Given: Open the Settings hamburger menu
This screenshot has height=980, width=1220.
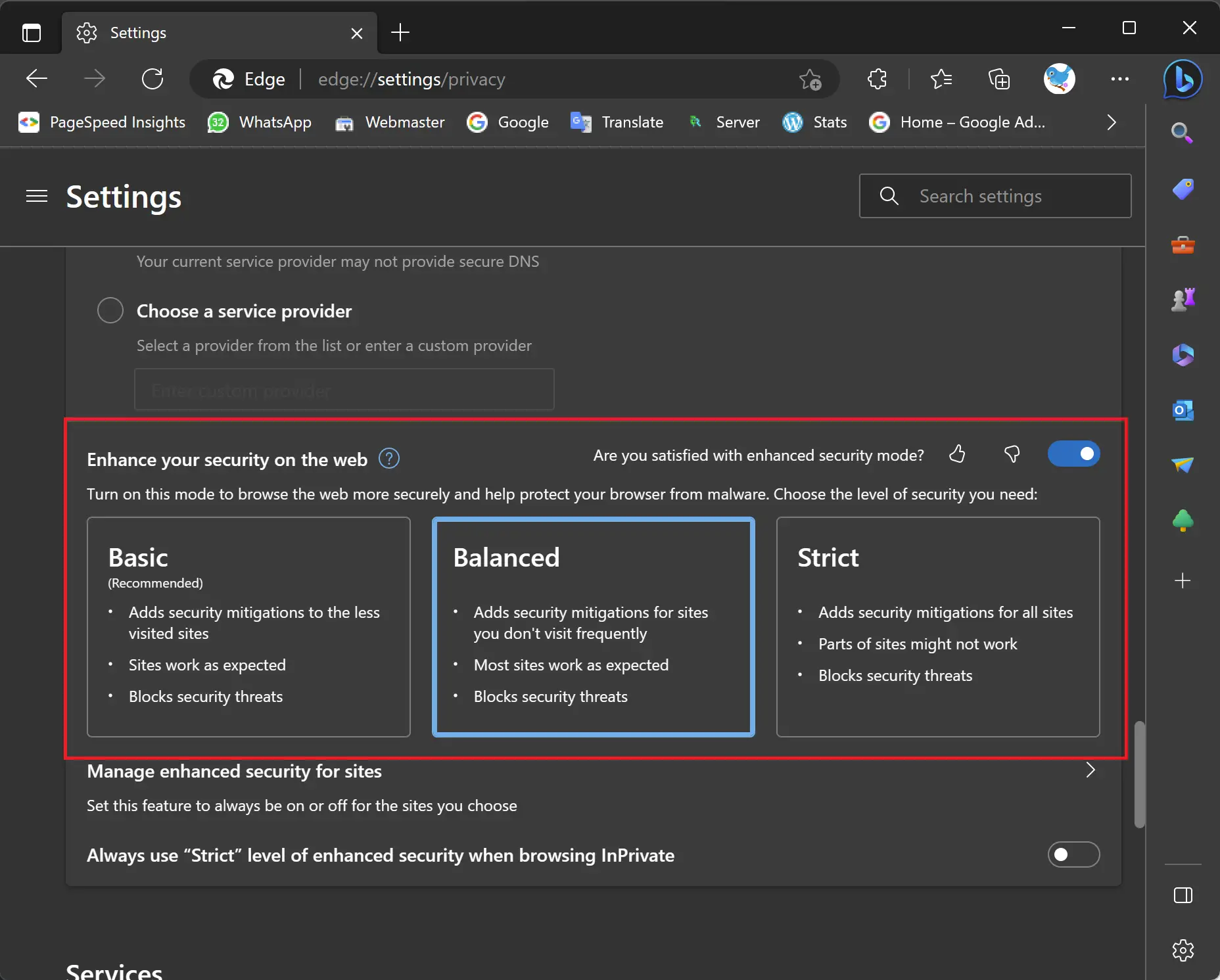Looking at the screenshot, I should point(36,196).
